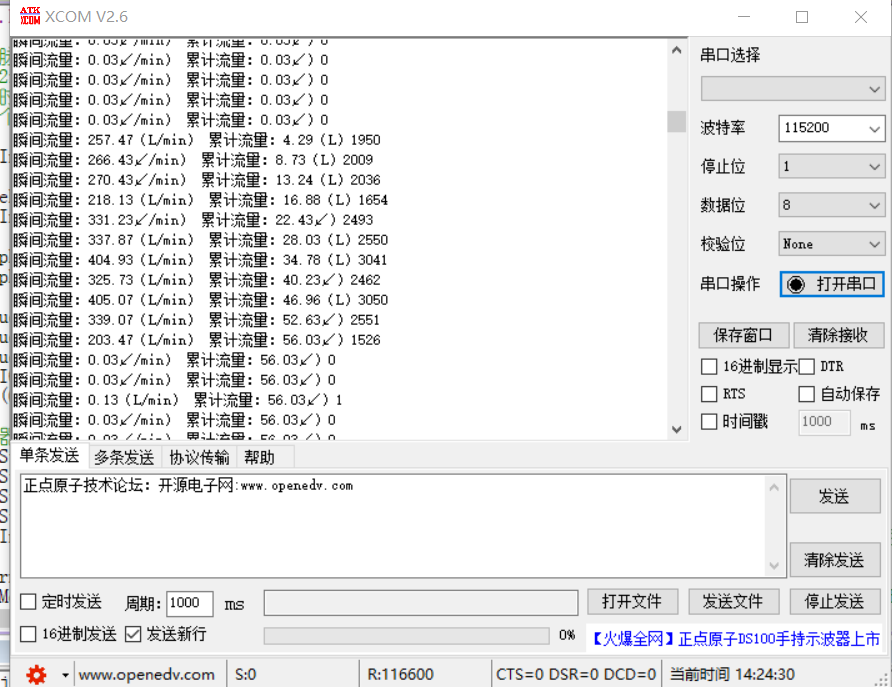892x687 pixels.
Task: Expand the 串口选择 port dropdown
Action: click(x=792, y=89)
